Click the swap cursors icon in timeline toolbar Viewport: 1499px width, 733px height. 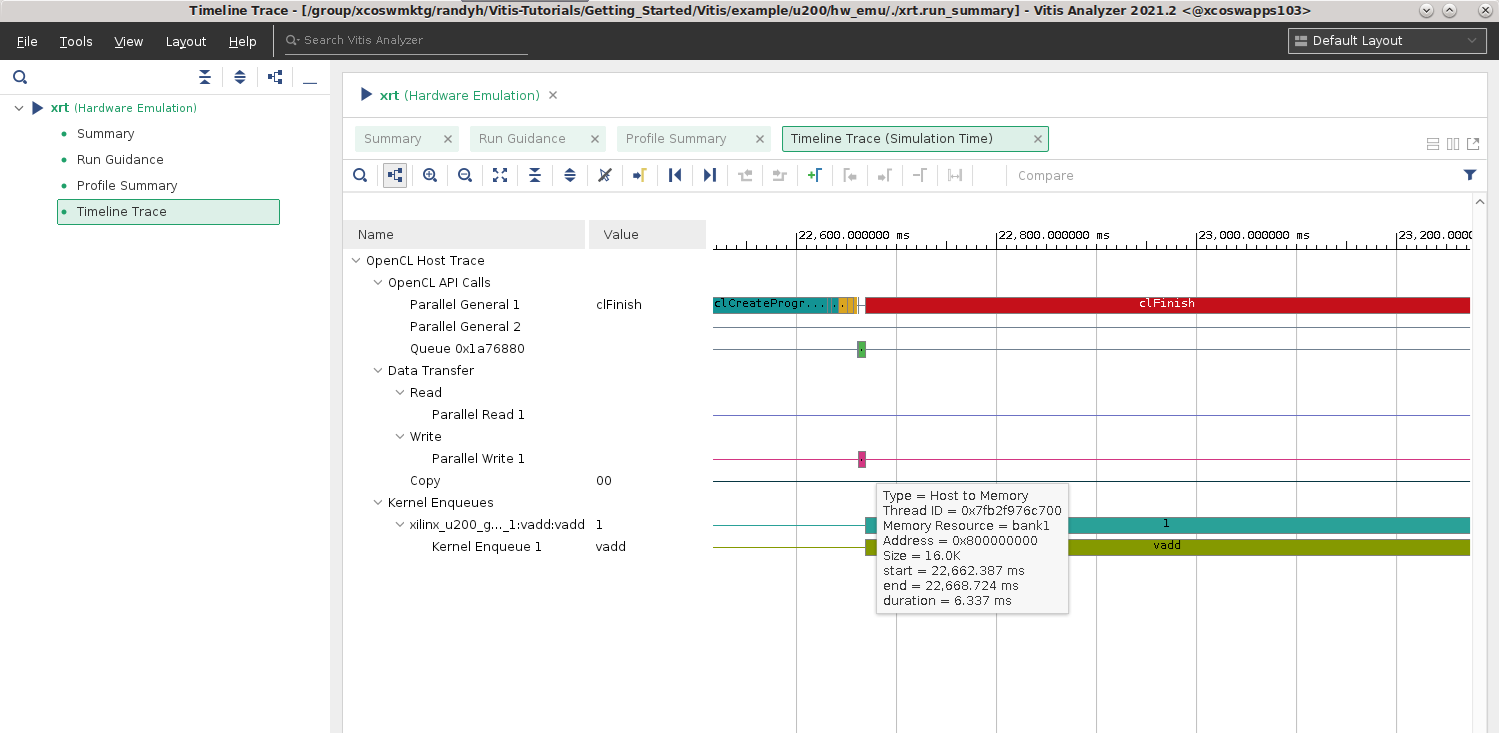coord(955,175)
